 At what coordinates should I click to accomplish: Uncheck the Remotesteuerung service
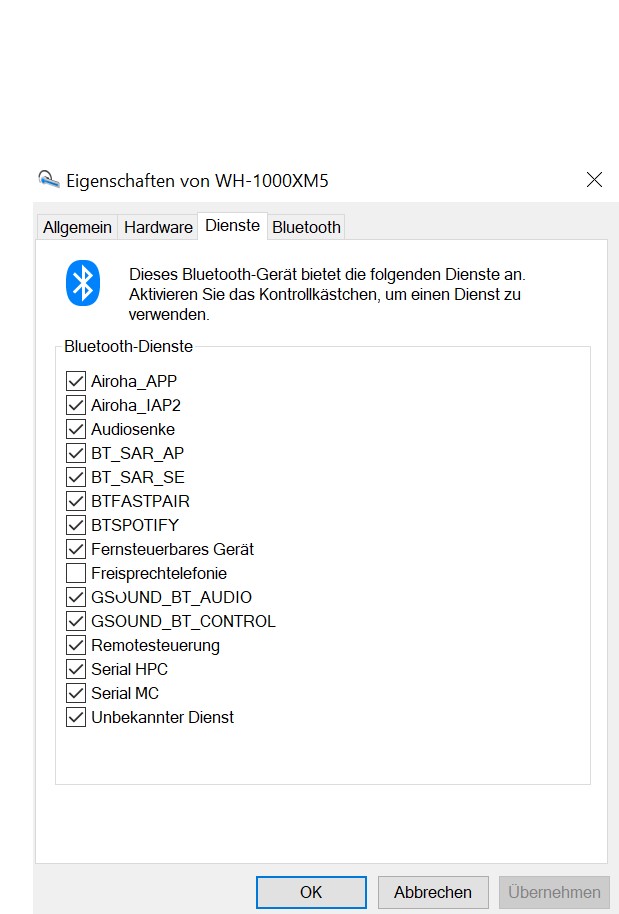tap(76, 645)
